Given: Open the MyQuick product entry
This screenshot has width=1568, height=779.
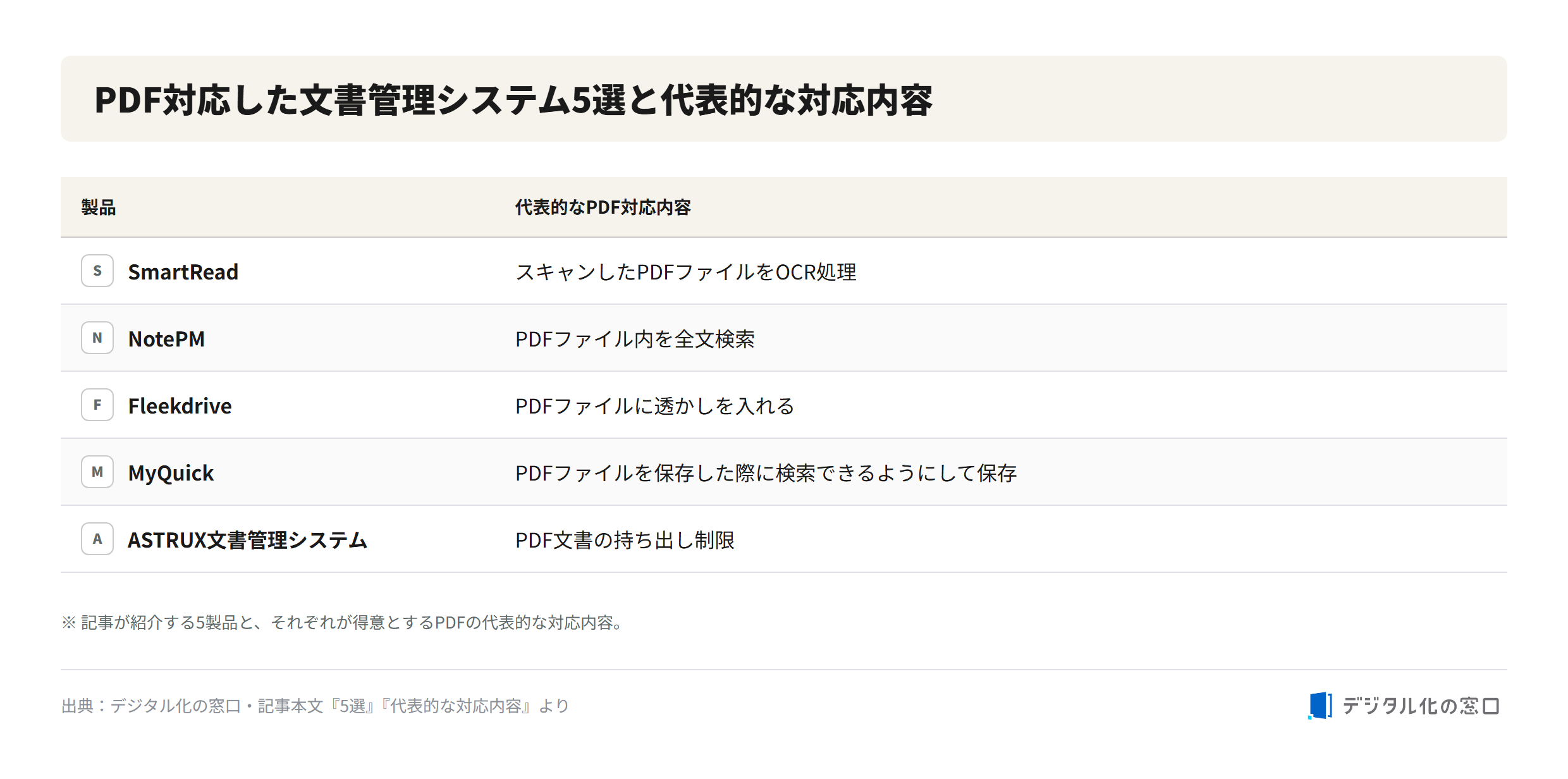Looking at the screenshot, I should pos(171,473).
